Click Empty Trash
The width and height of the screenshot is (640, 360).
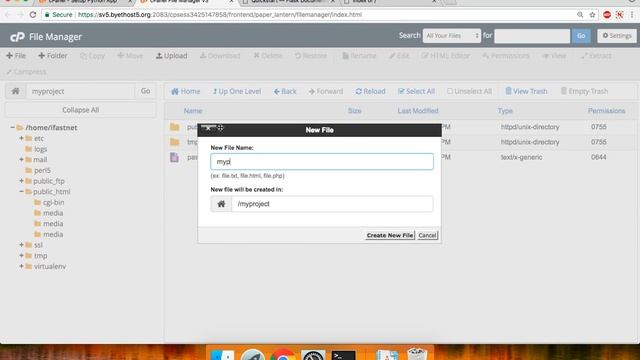(x=584, y=91)
